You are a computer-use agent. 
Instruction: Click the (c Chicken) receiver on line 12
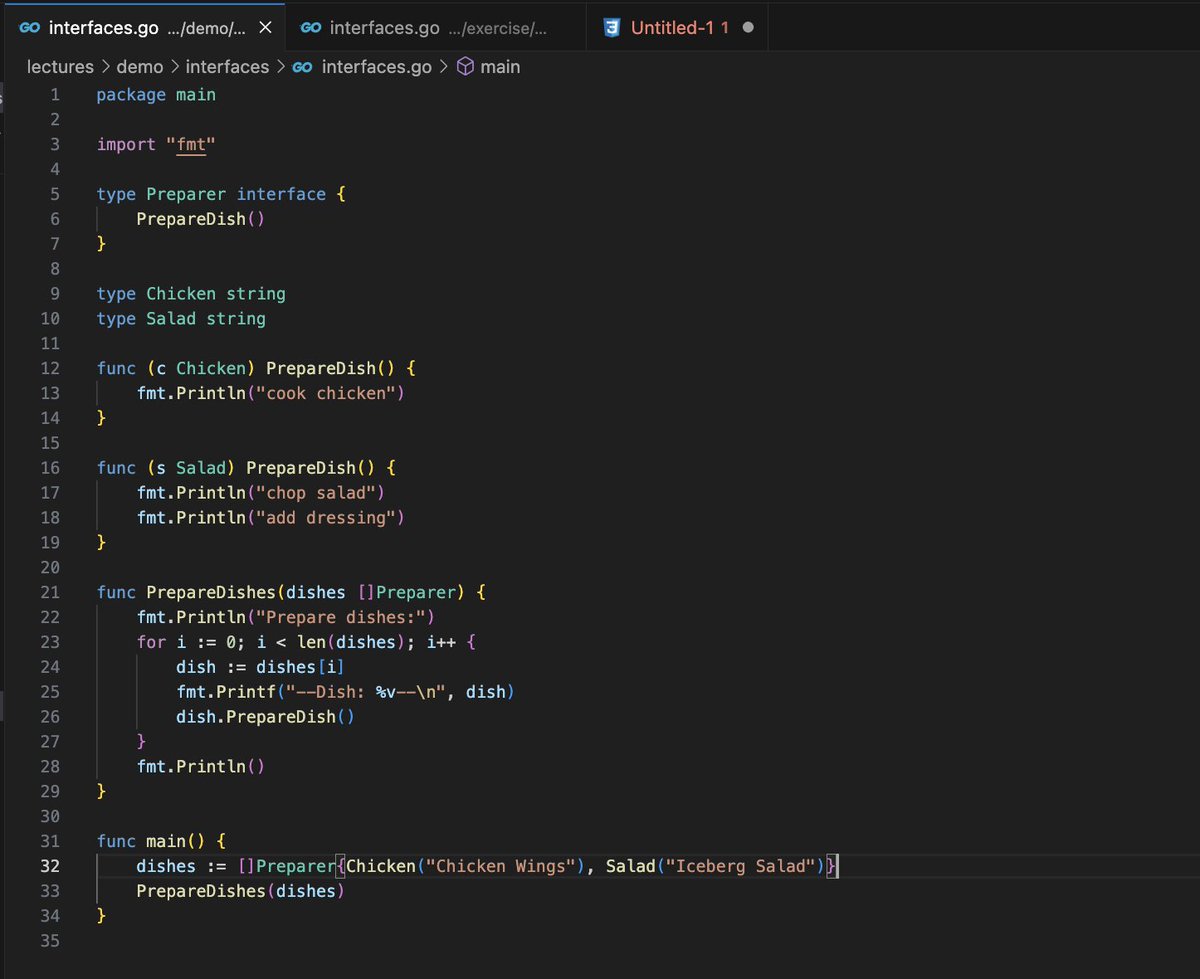click(x=201, y=368)
